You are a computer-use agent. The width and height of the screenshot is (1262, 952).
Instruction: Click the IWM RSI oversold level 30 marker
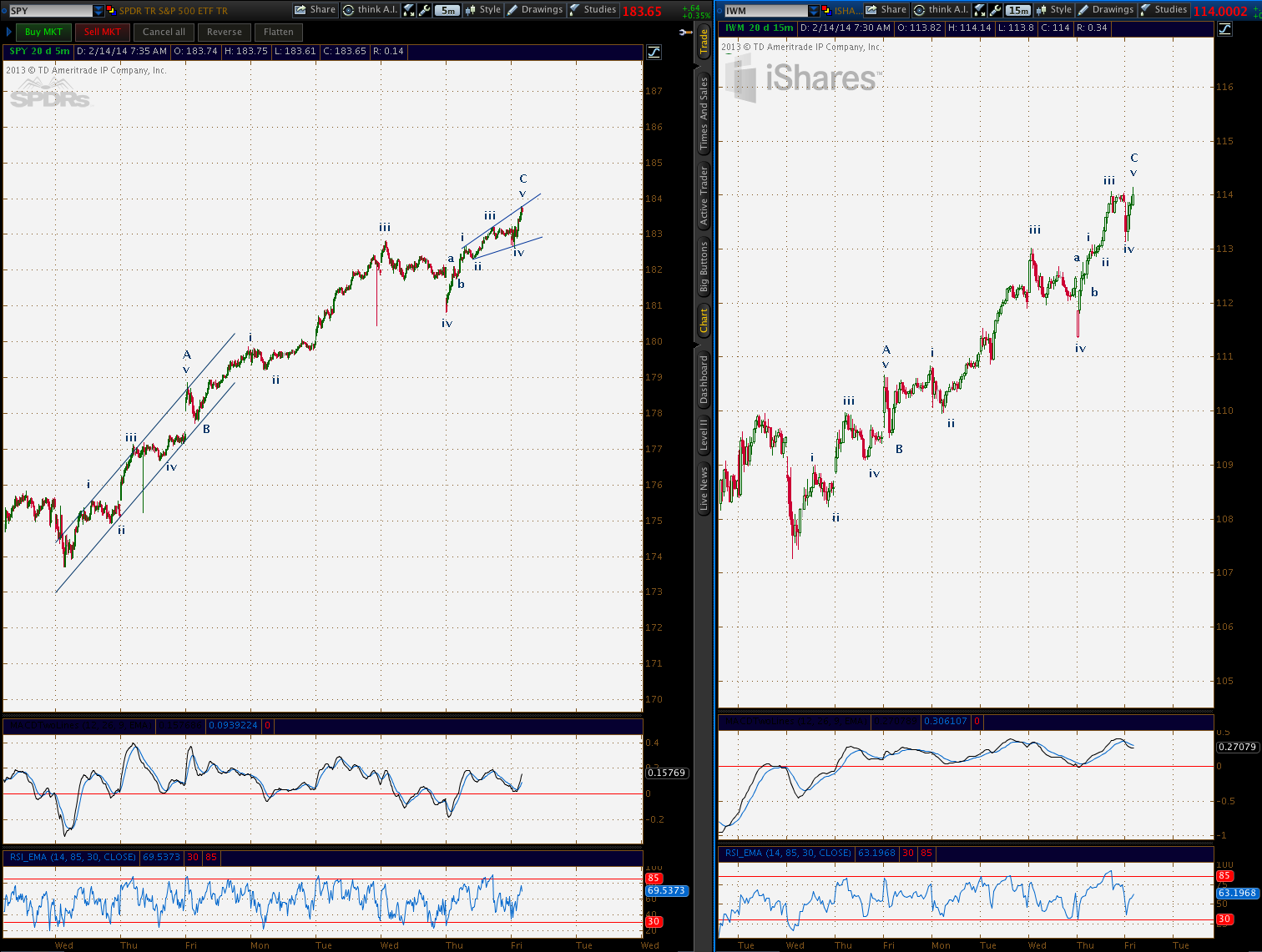(1224, 919)
